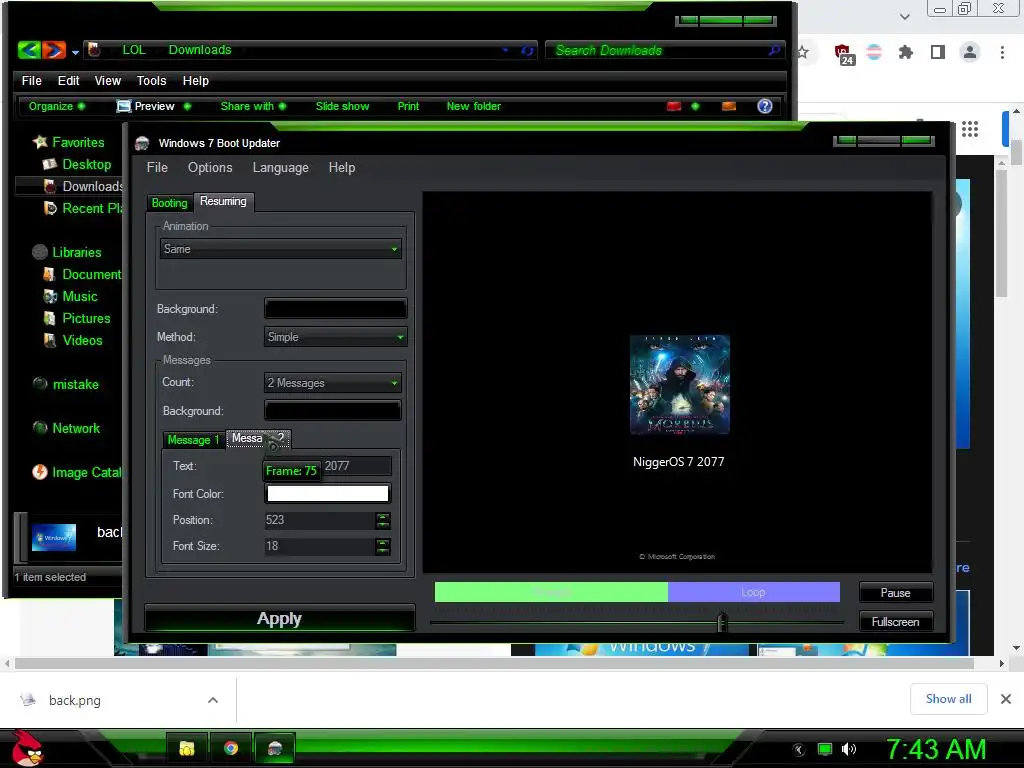Open the Method dropdown set to Simple
This screenshot has width=1024, height=768.
click(x=336, y=337)
